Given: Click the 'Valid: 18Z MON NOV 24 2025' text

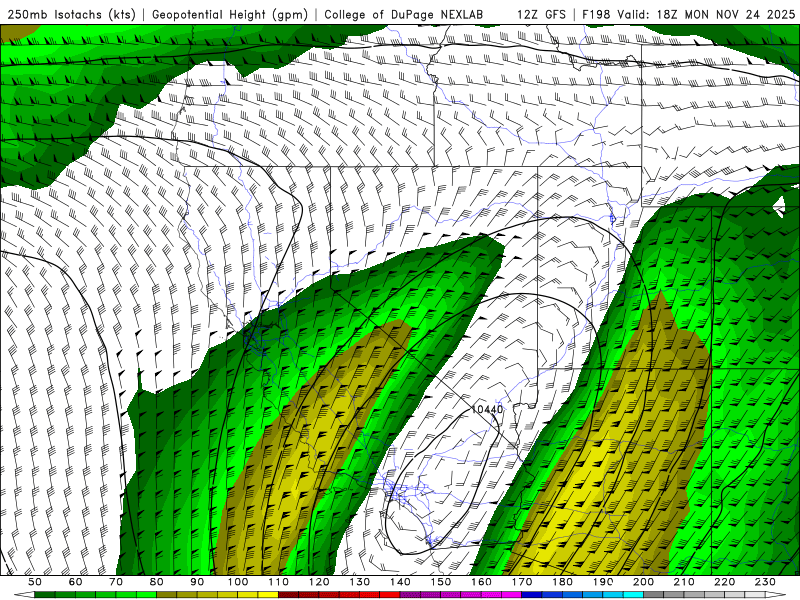Looking at the screenshot, I should point(706,14).
